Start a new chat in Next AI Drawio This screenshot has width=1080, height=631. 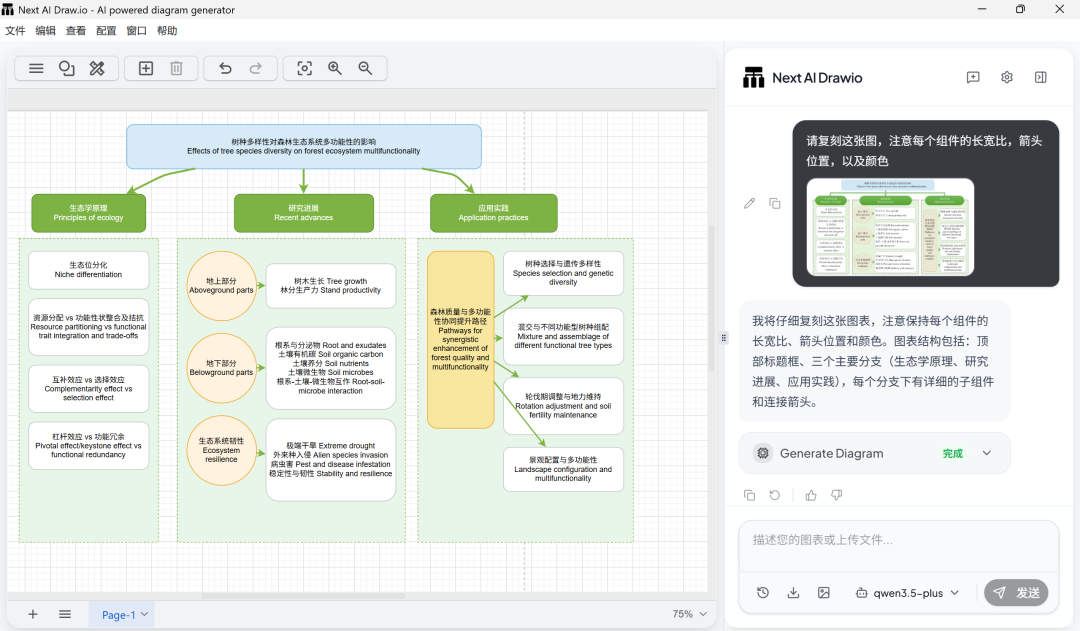point(973,77)
